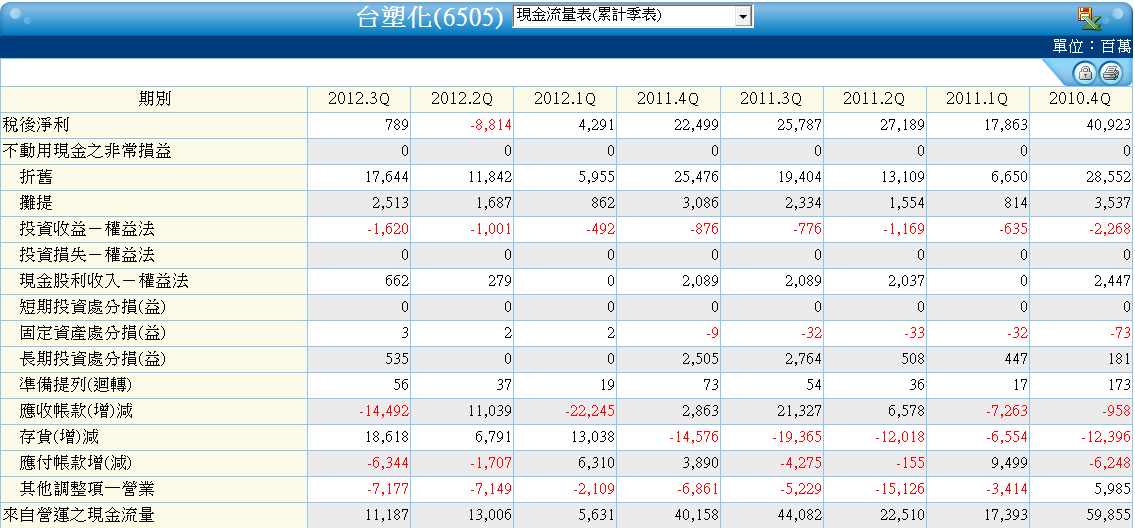Click the 59,855 operating cash flow value
Image resolution: width=1135 pixels, height=528 pixels.
click(1109, 516)
